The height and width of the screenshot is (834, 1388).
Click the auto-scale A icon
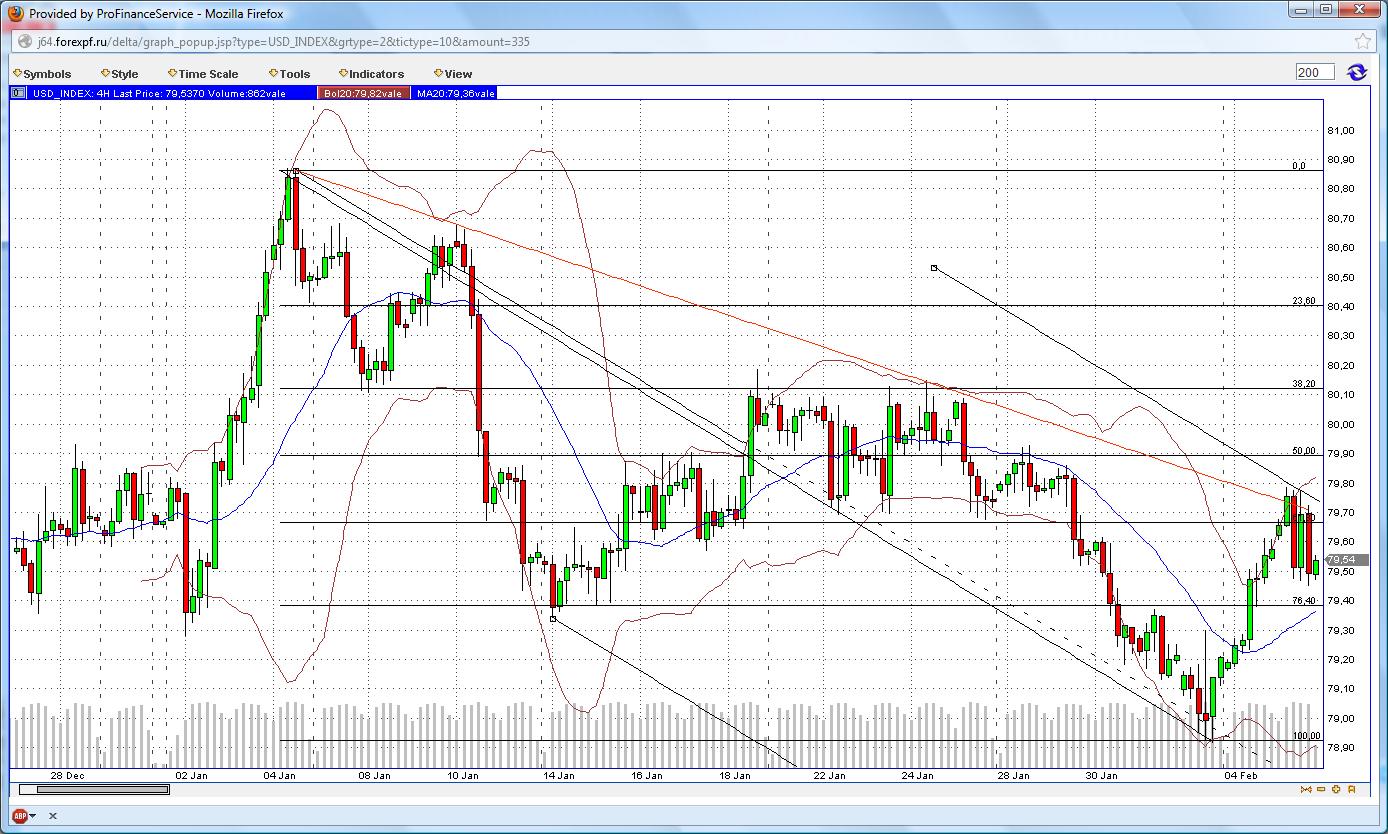point(1351,789)
